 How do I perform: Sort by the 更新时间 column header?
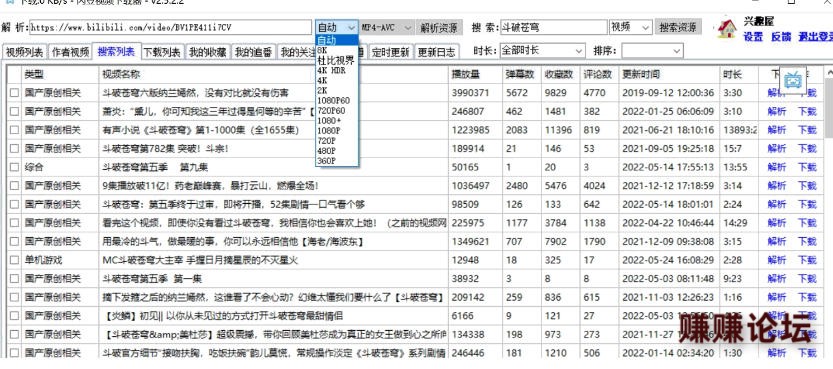click(x=669, y=74)
